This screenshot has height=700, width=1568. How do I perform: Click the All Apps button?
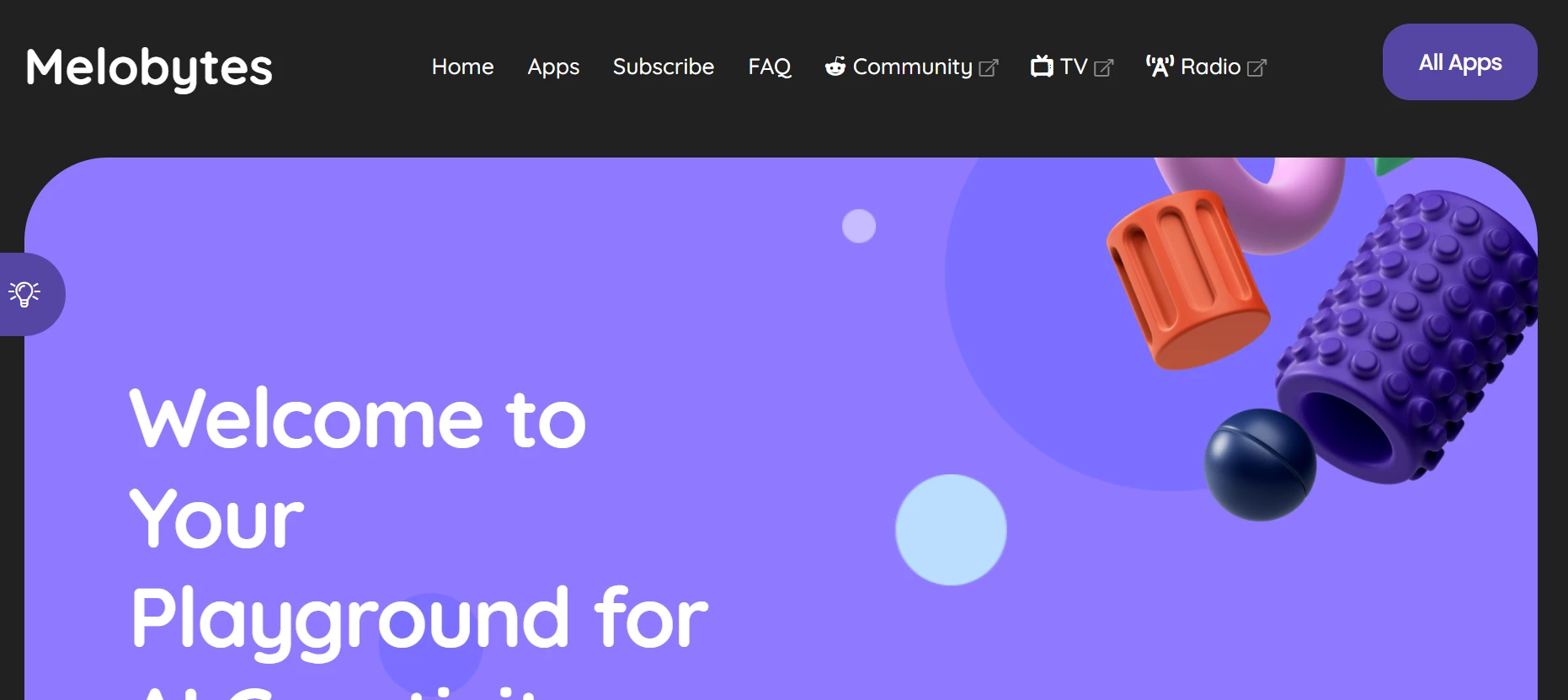[1460, 62]
